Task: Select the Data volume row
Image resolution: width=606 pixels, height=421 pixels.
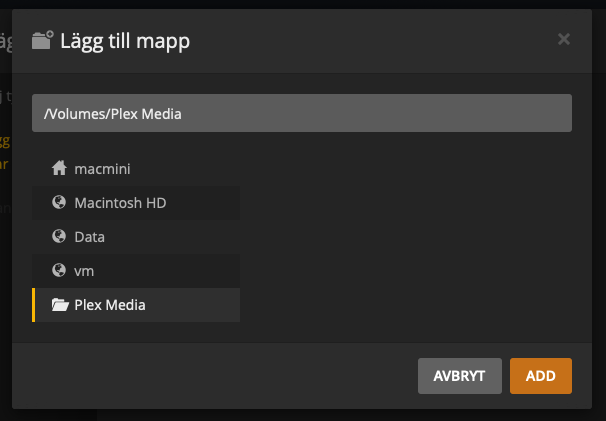Action: 136,237
